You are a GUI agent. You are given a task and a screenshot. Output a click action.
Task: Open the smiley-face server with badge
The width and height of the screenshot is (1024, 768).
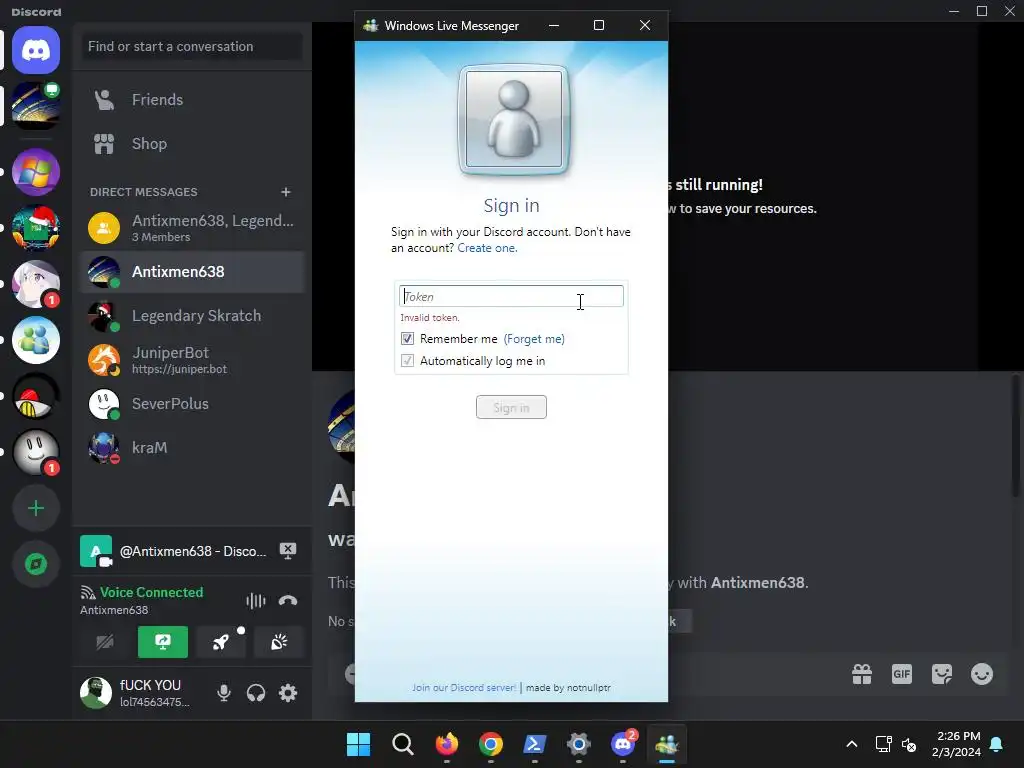pyautogui.click(x=36, y=452)
